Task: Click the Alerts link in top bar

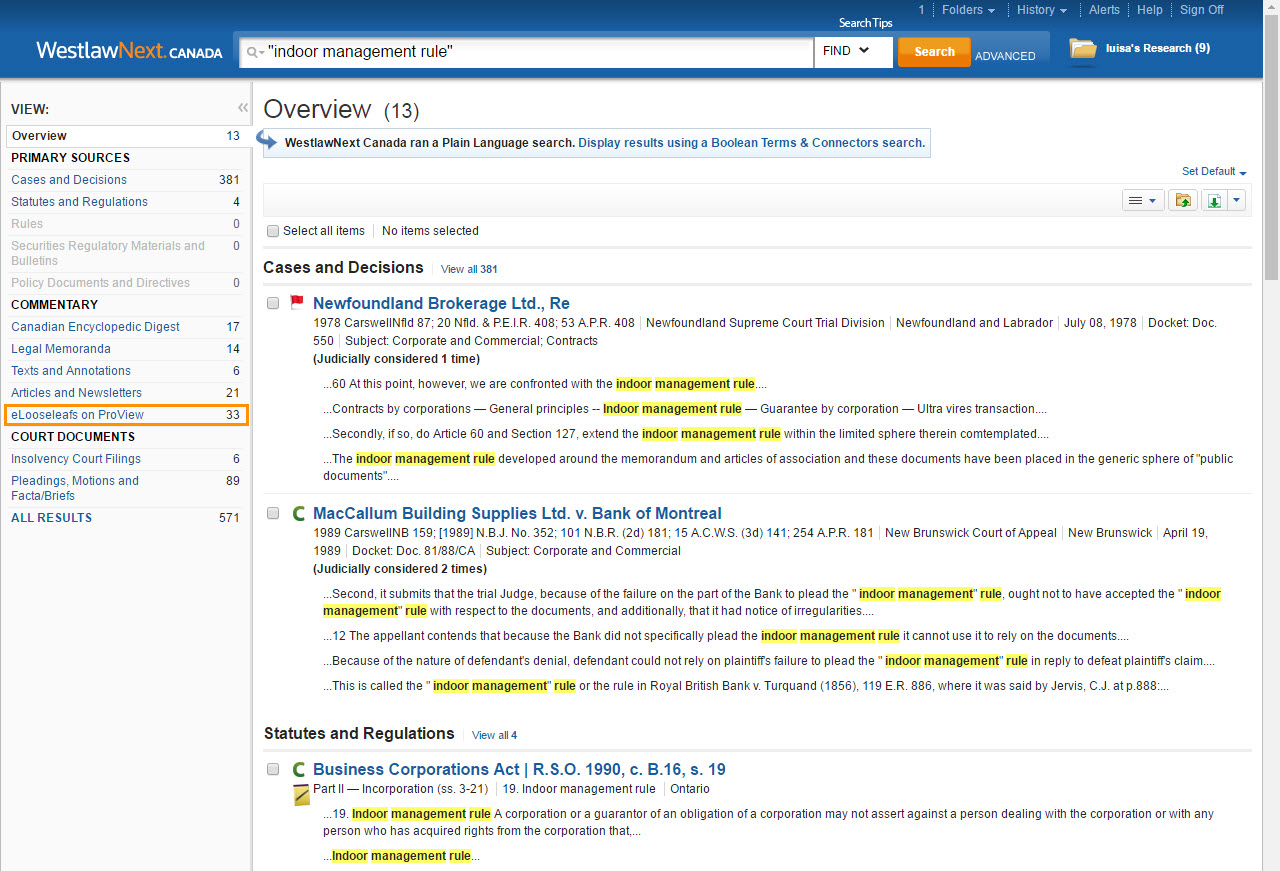Action: tap(1104, 10)
